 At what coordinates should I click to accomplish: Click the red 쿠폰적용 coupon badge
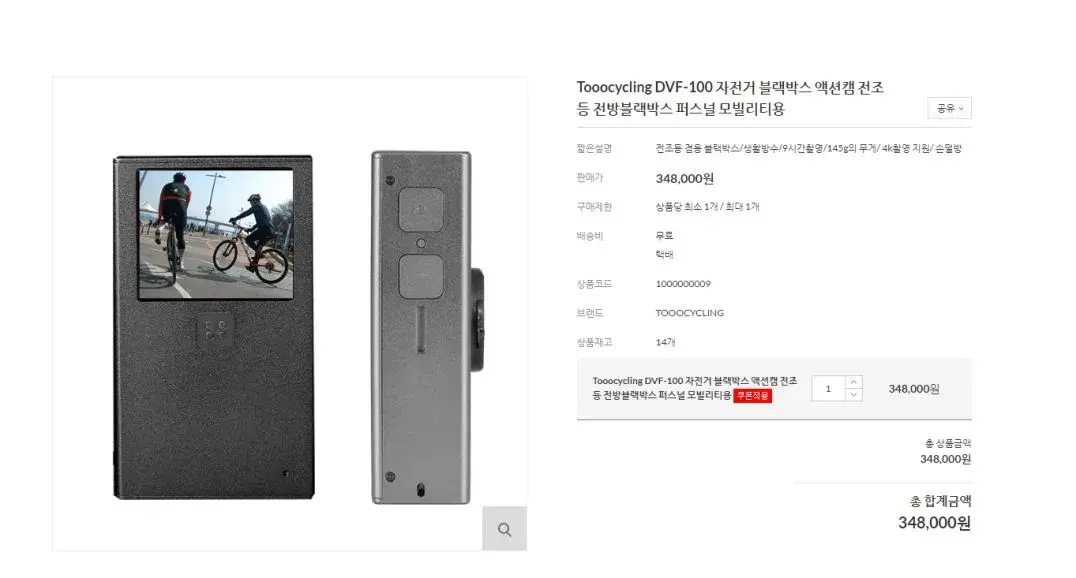[752, 396]
